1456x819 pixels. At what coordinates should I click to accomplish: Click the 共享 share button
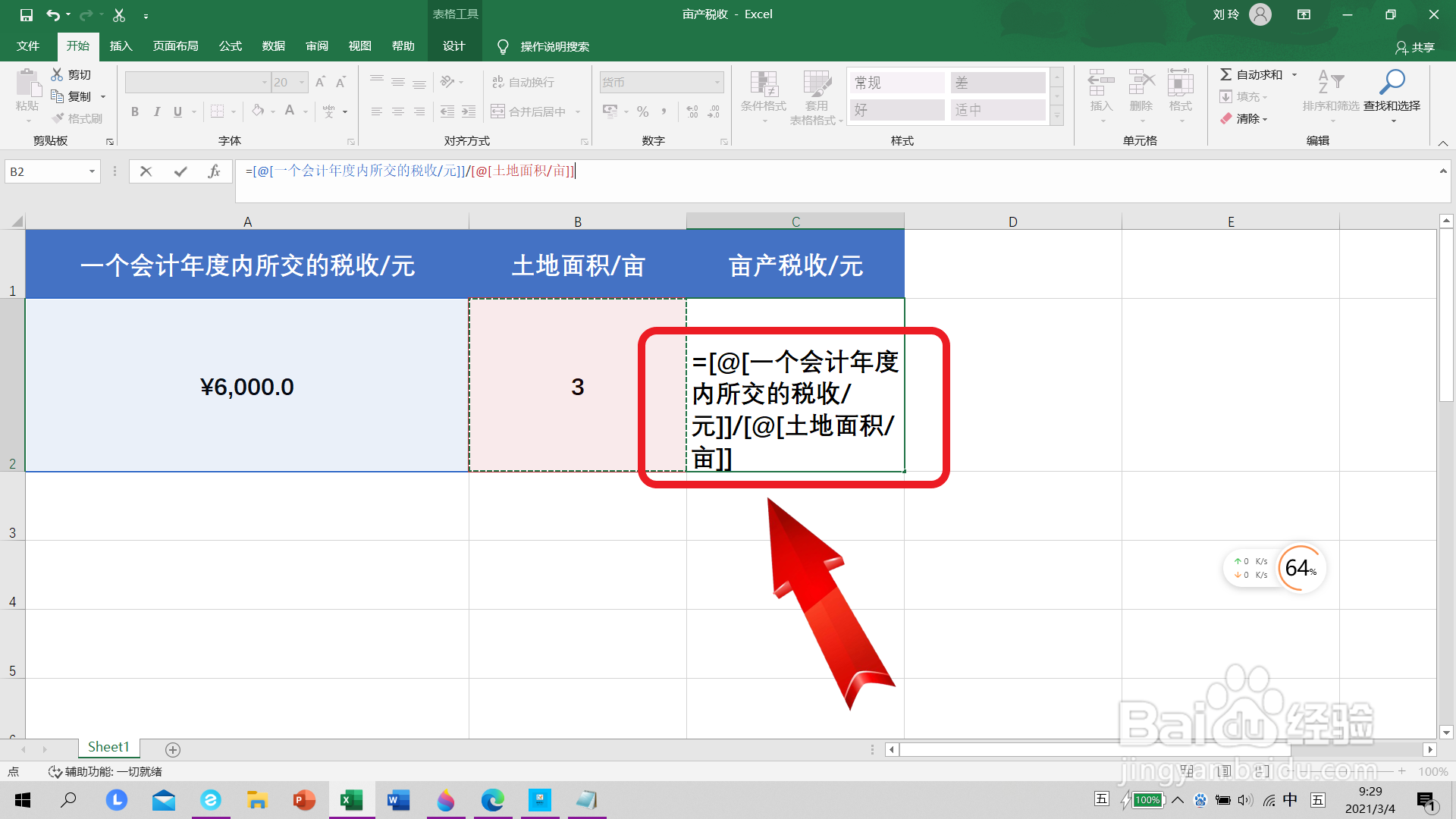click(x=1415, y=47)
